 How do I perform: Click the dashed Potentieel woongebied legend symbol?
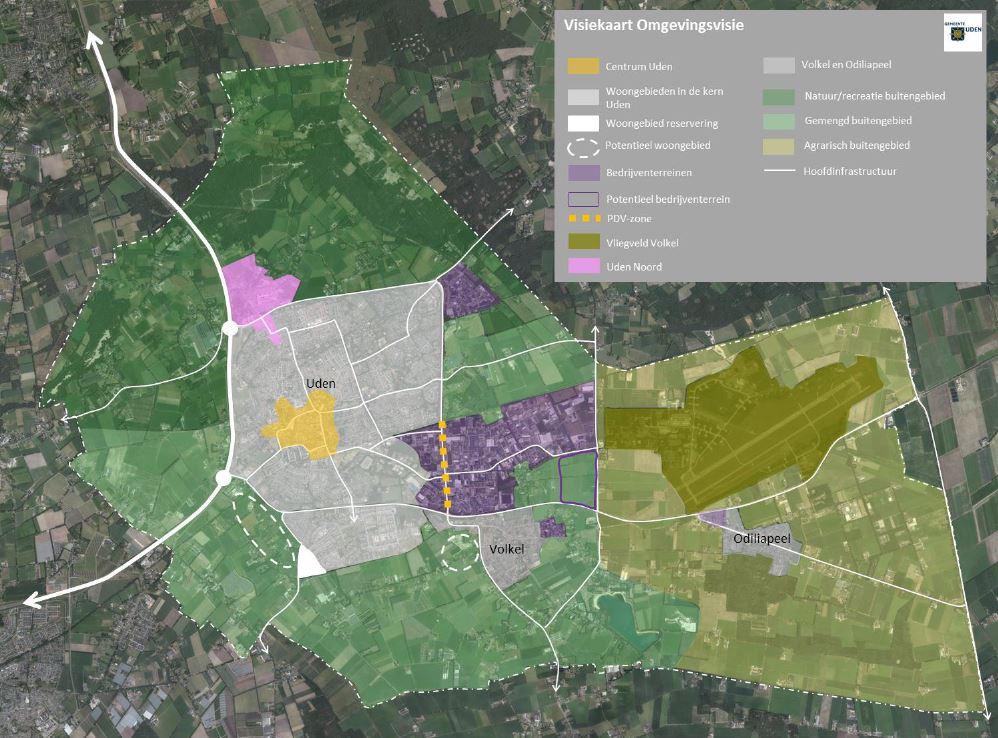[x=583, y=148]
